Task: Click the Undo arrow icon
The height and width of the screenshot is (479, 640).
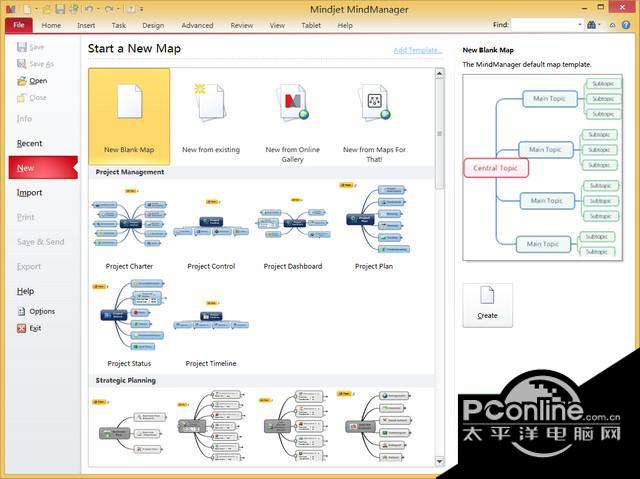Action: 89,9
